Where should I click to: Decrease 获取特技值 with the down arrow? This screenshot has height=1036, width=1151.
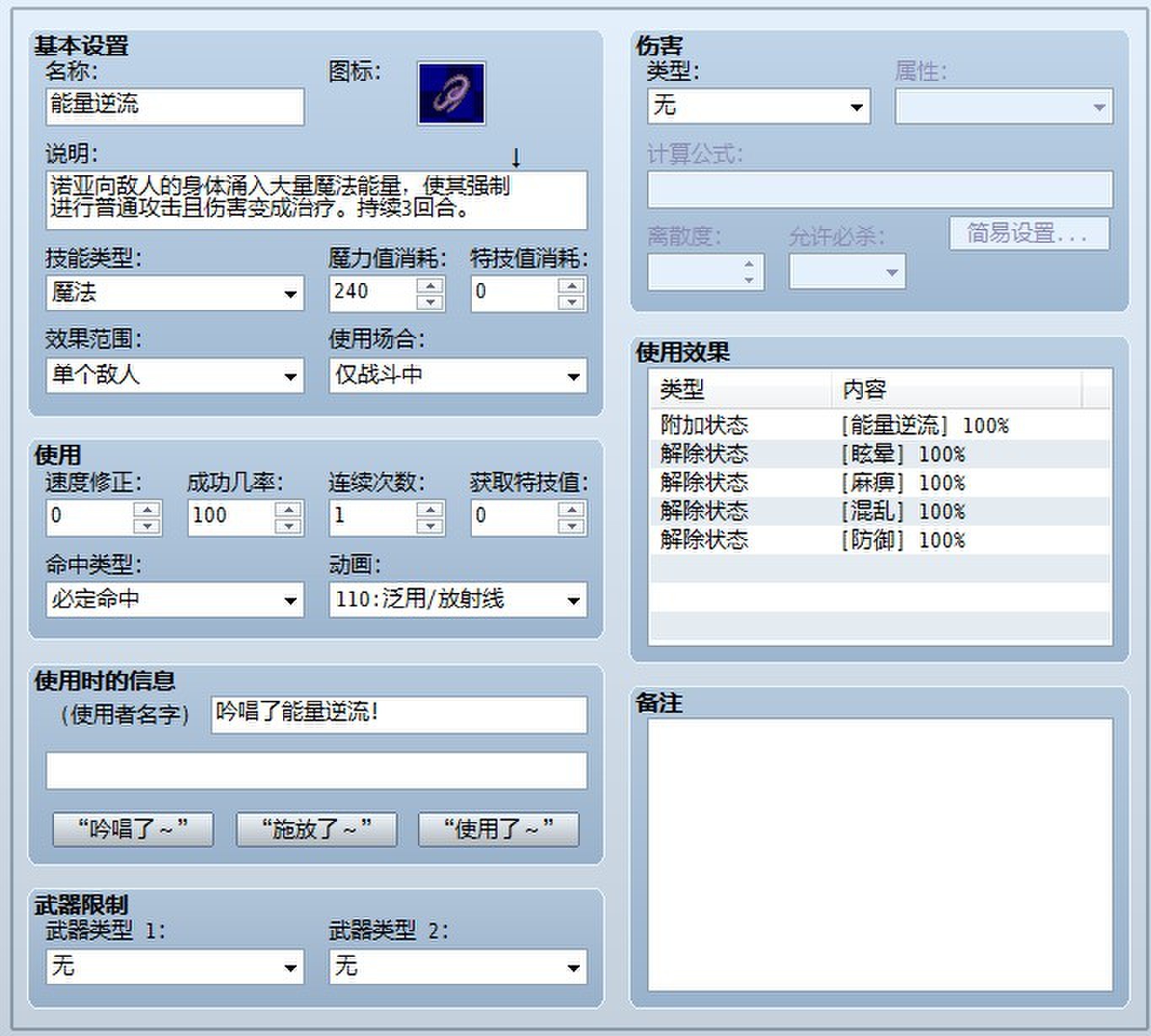click(571, 526)
